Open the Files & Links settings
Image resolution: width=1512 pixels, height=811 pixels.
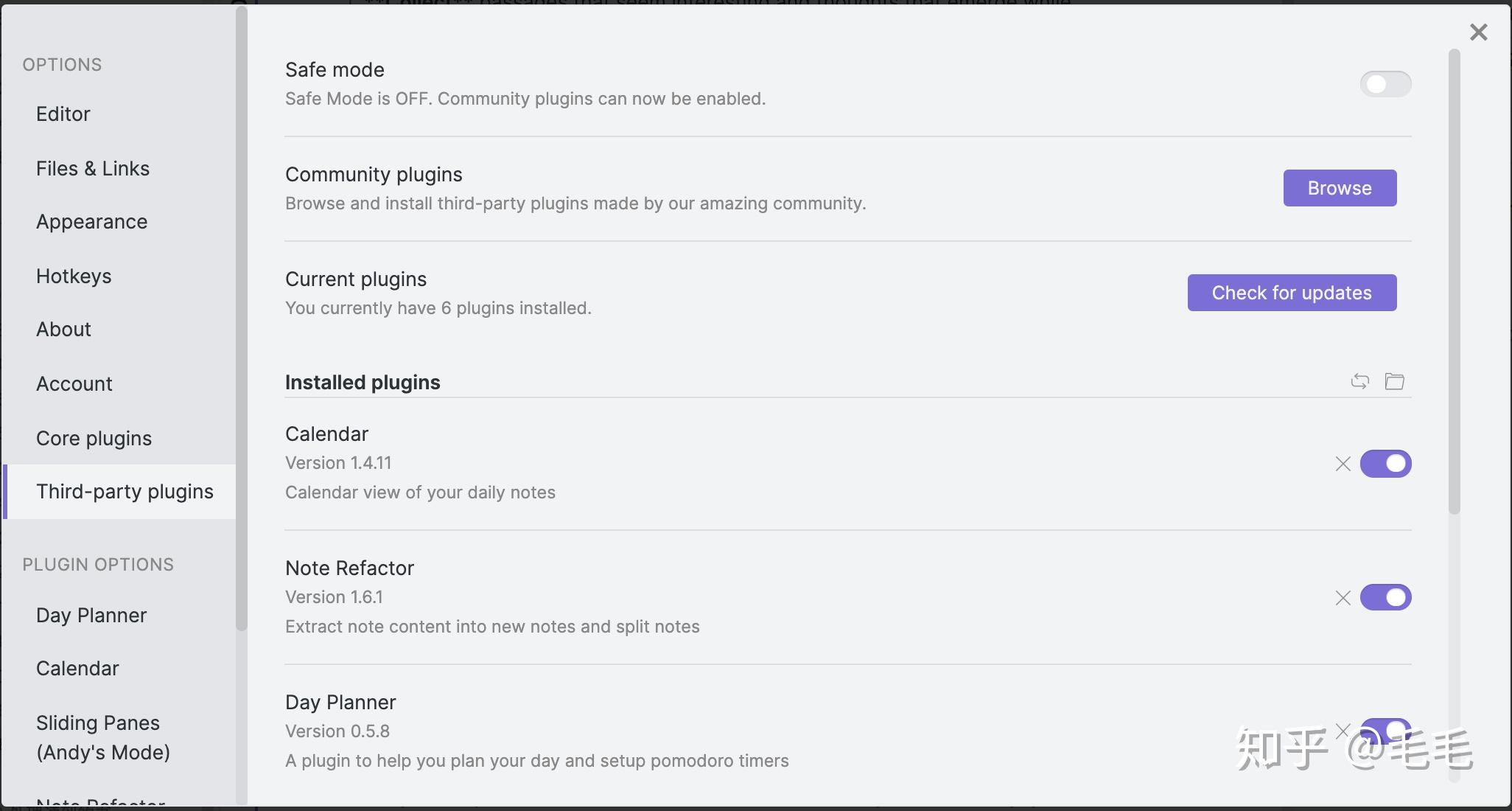point(93,169)
